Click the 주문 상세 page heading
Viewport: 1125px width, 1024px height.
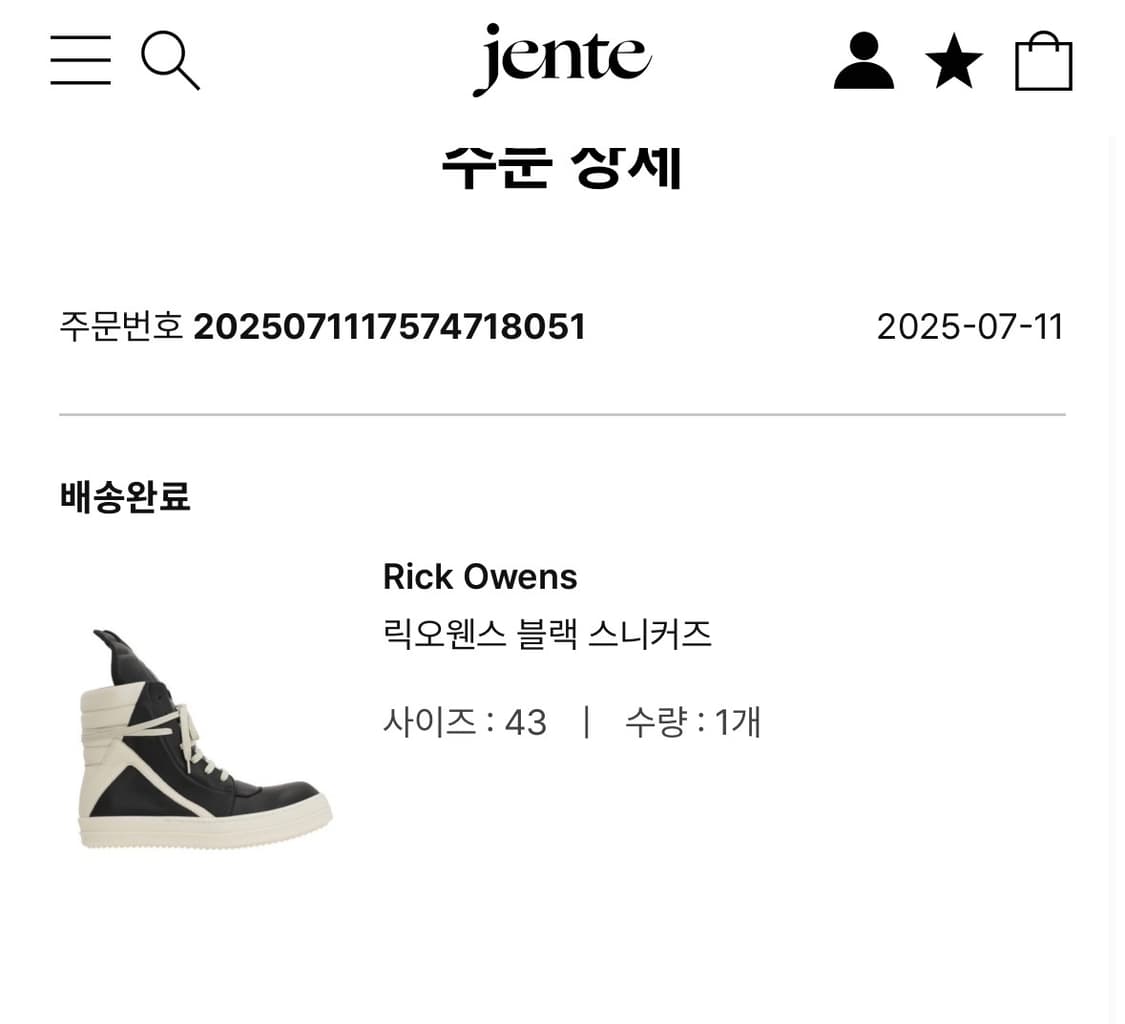pyautogui.click(x=562, y=166)
